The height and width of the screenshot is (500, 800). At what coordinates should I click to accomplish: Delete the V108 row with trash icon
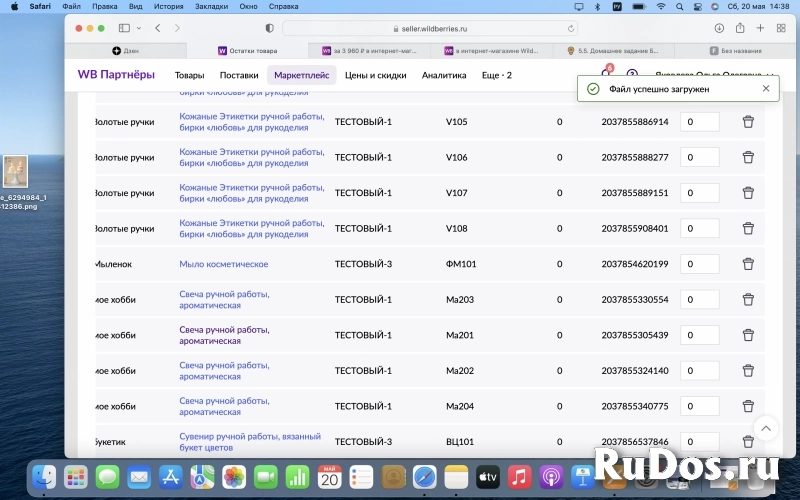point(748,229)
